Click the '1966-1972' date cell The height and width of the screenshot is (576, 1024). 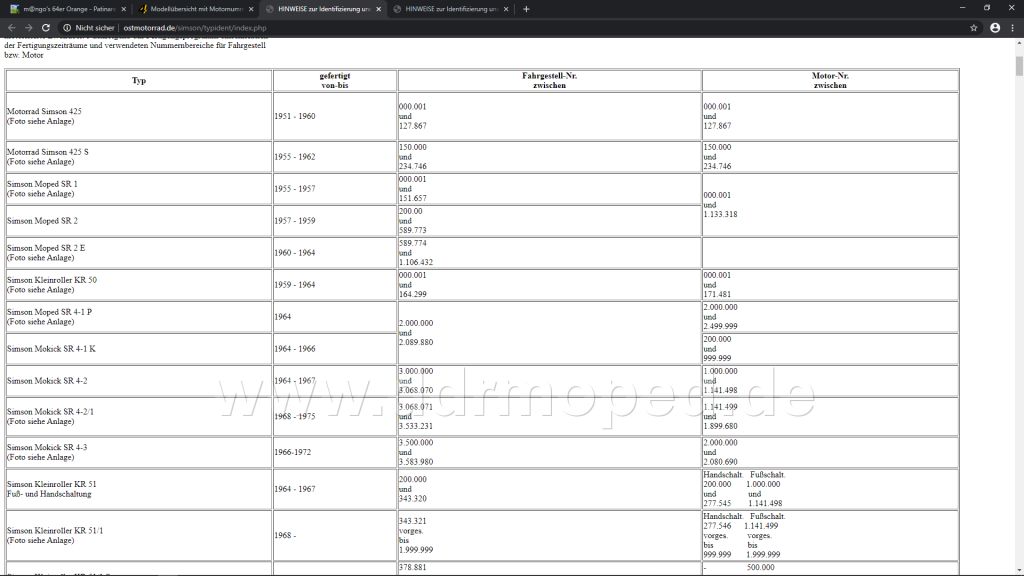tap(334, 452)
